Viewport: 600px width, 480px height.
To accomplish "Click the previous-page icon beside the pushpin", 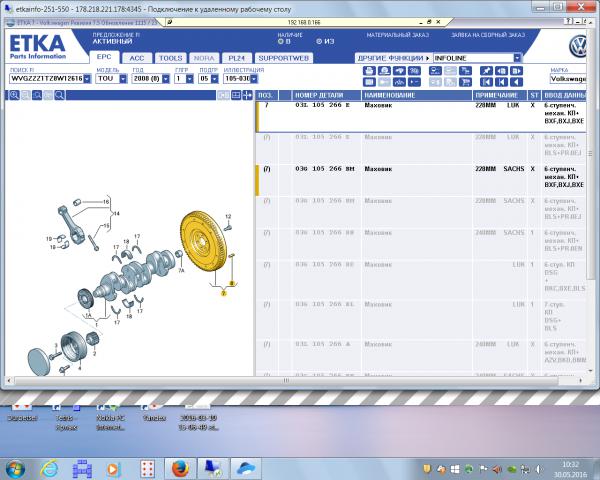I will tap(501, 71).
